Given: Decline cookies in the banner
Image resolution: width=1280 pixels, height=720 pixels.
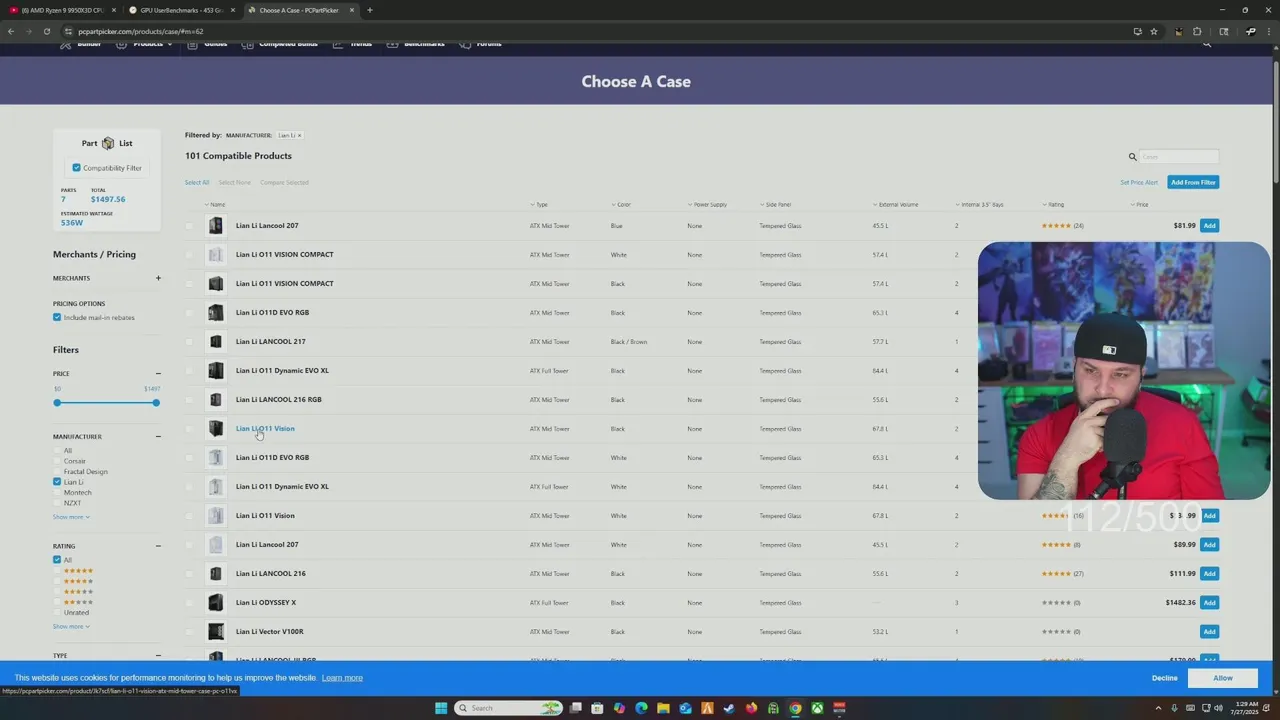Looking at the screenshot, I should pyautogui.click(x=1164, y=678).
